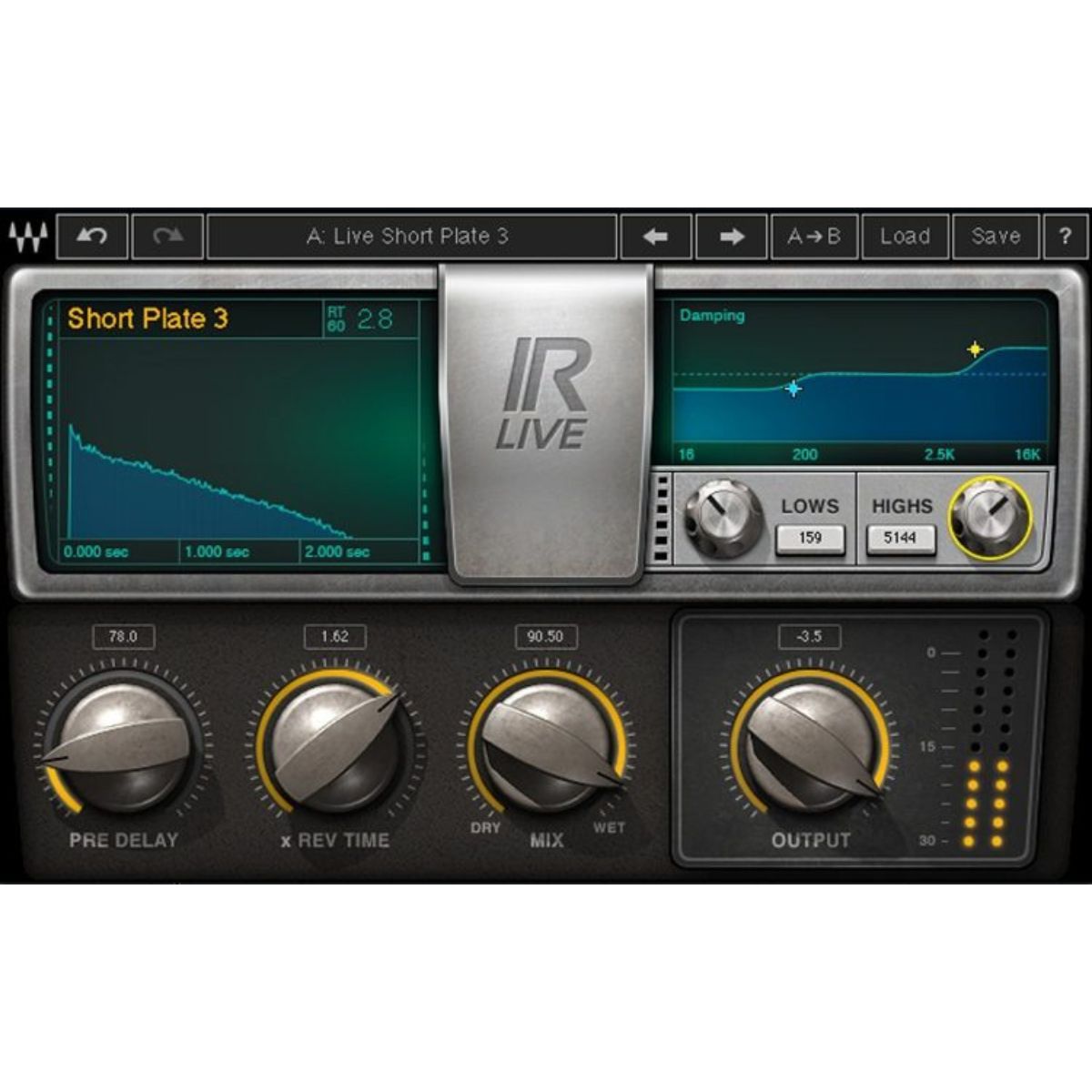Click the Lows damping knob
The image size is (1092, 1092).
coord(724,516)
